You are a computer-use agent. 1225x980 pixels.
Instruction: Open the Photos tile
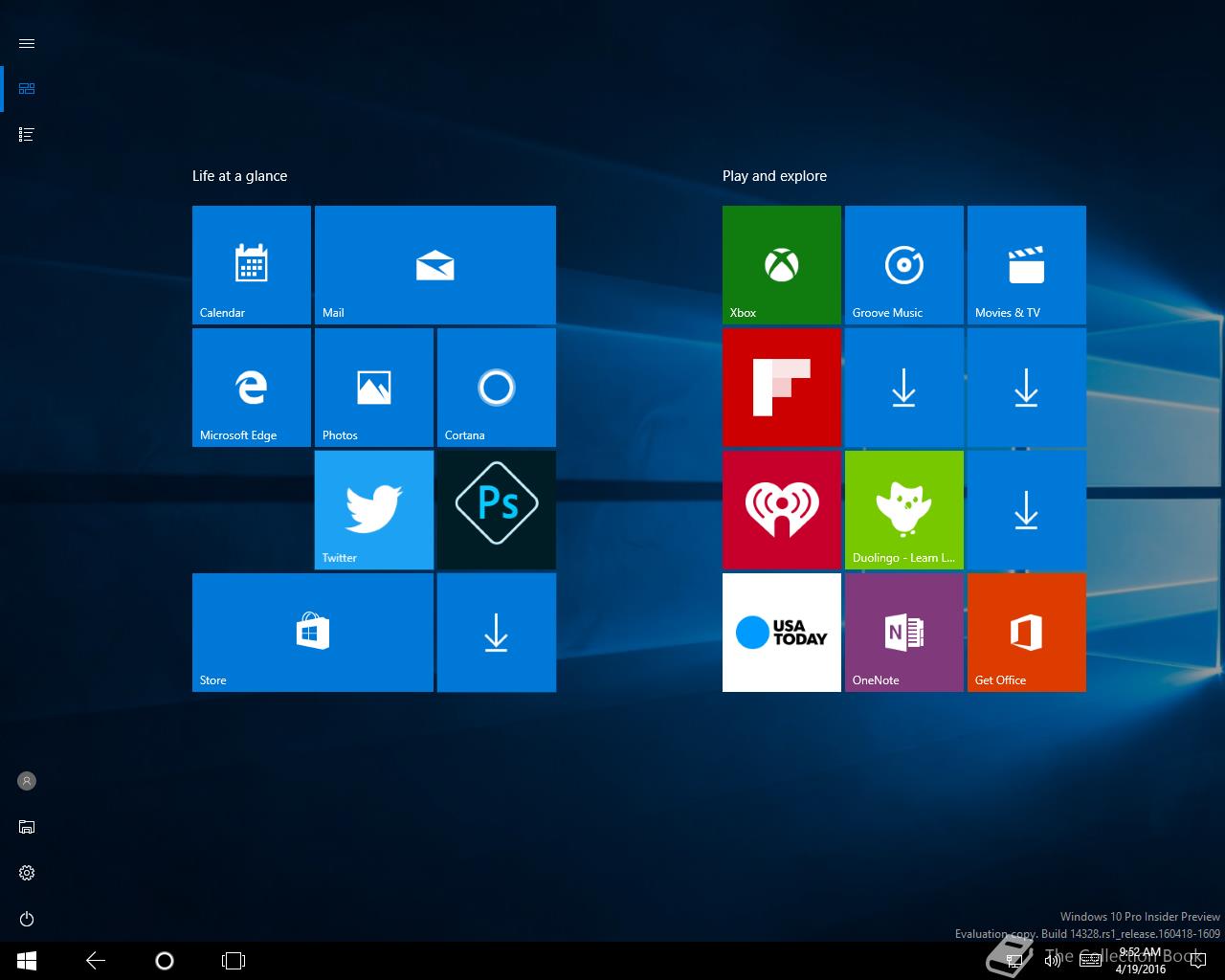coord(374,388)
